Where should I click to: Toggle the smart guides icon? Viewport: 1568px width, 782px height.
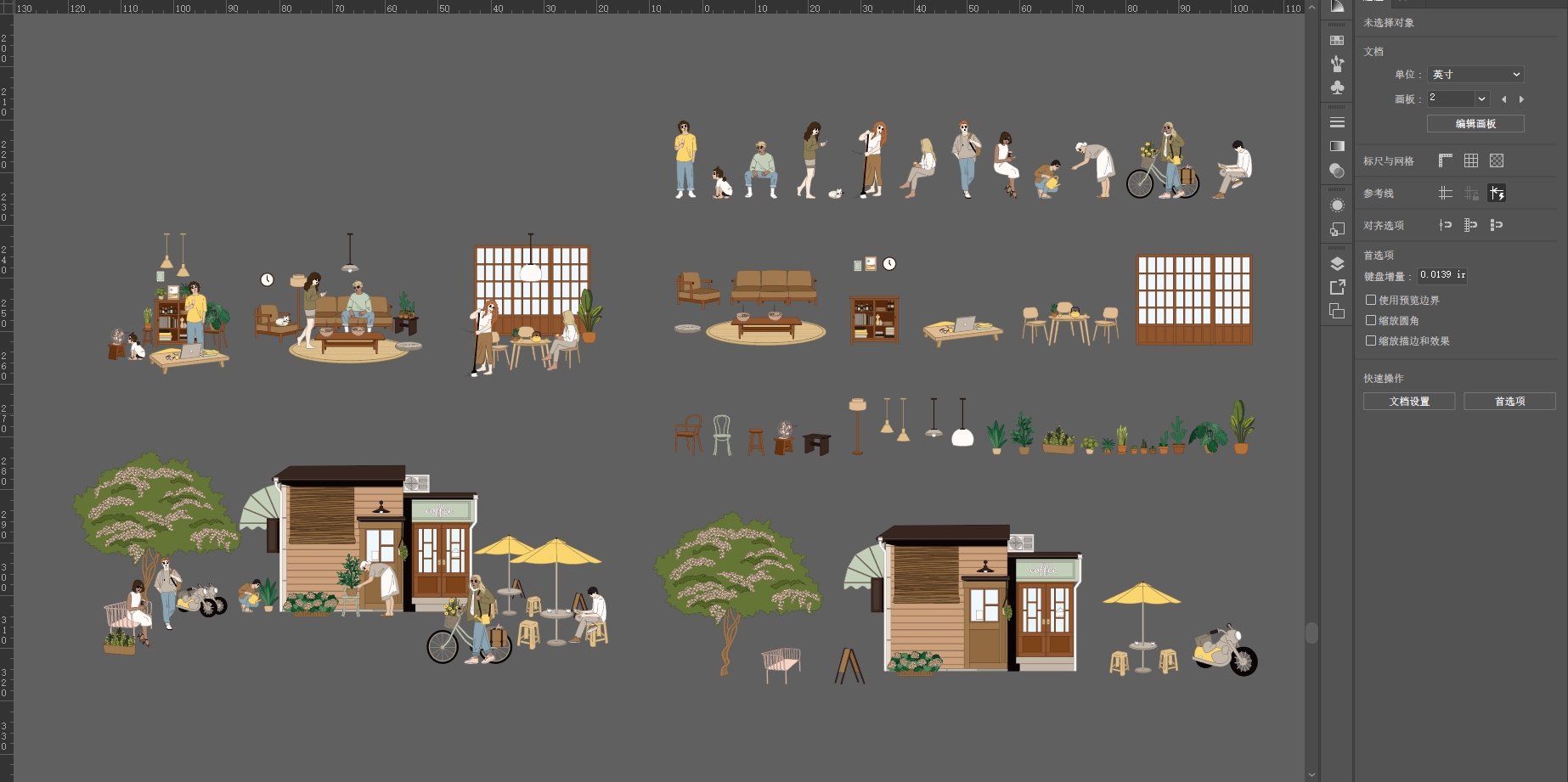coord(1497,194)
